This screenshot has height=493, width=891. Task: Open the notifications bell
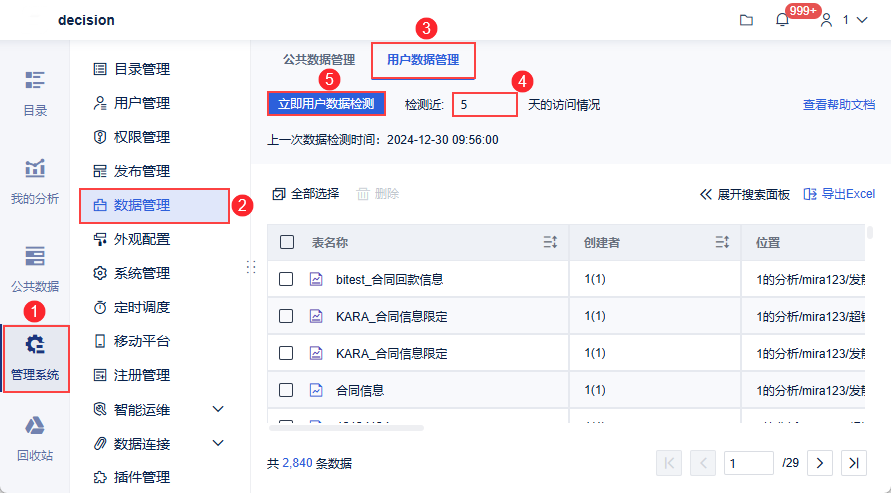tap(782, 20)
